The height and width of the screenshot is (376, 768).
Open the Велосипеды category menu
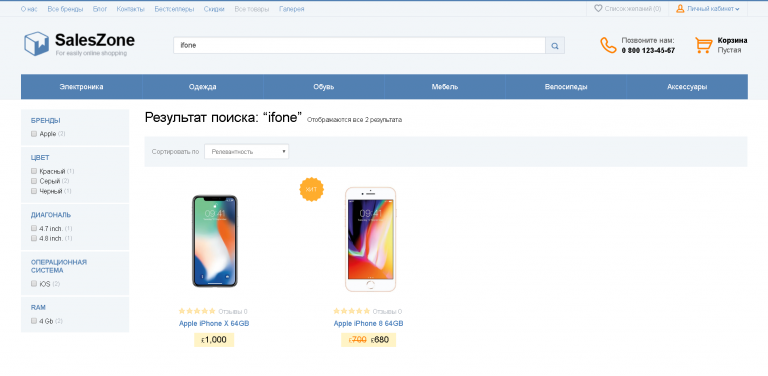(x=566, y=87)
